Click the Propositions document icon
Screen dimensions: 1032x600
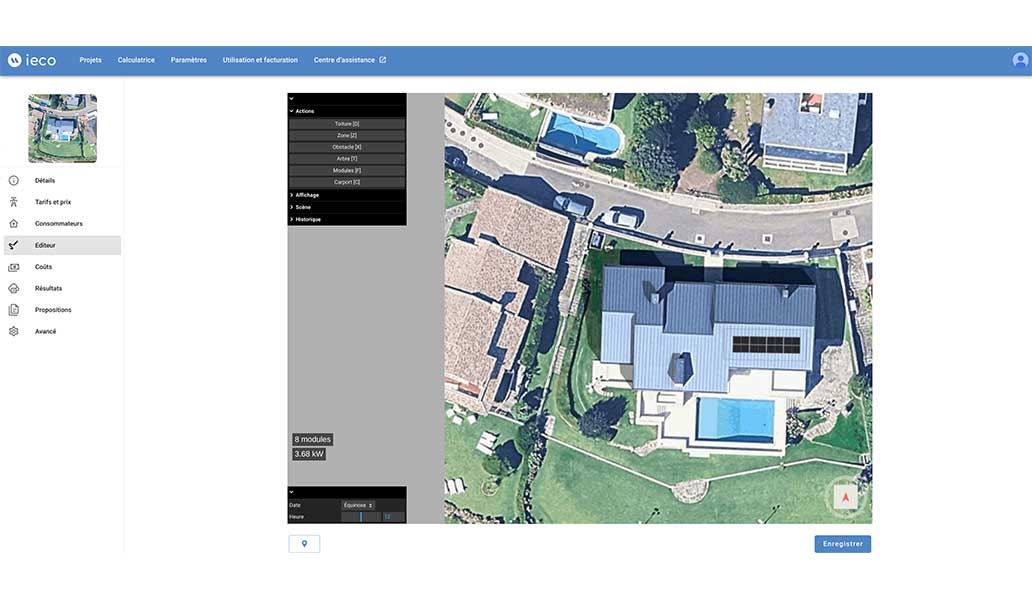click(14, 310)
